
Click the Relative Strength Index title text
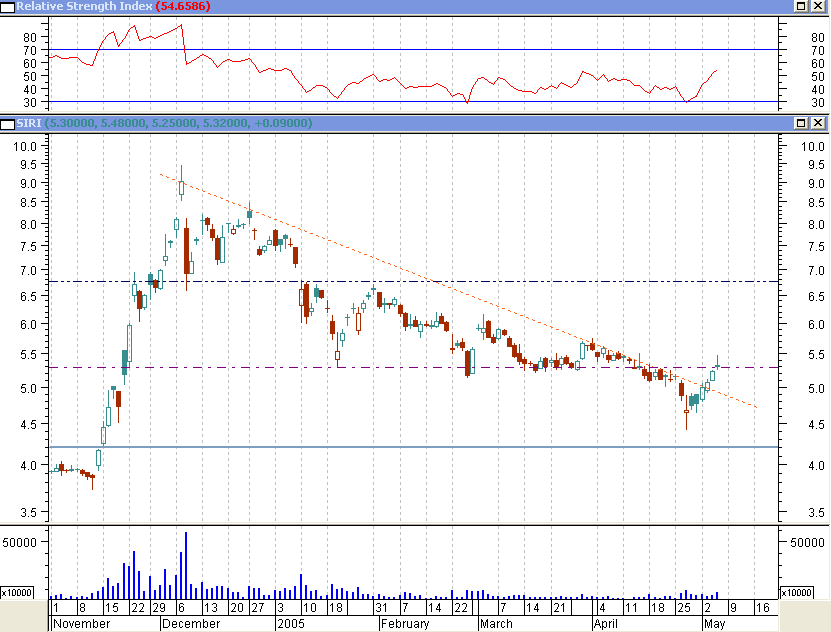(84, 6)
